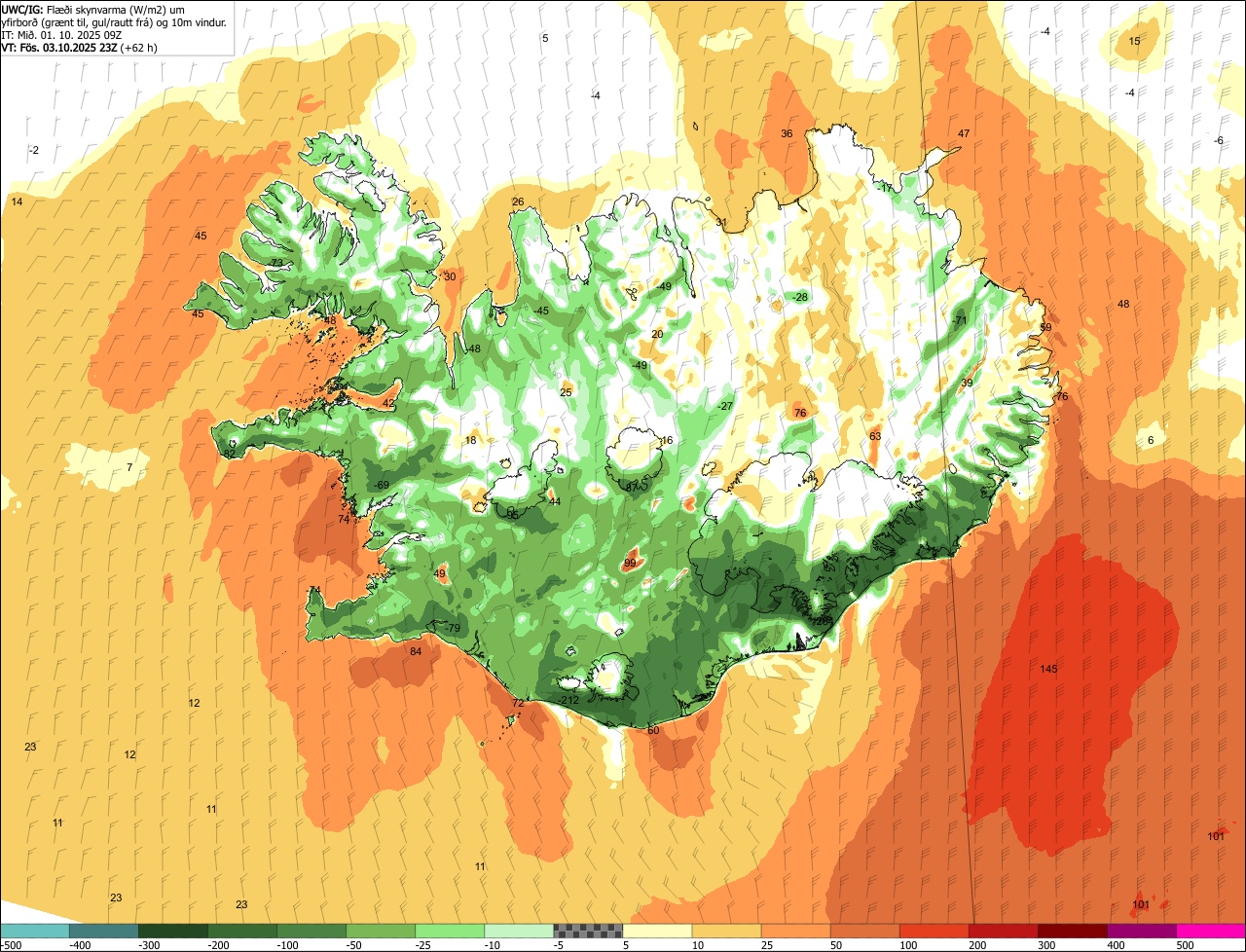Viewport: 1246px width, 952px height.
Task: Click the legend swatch between -50 and -25
Action: coord(381,931)
